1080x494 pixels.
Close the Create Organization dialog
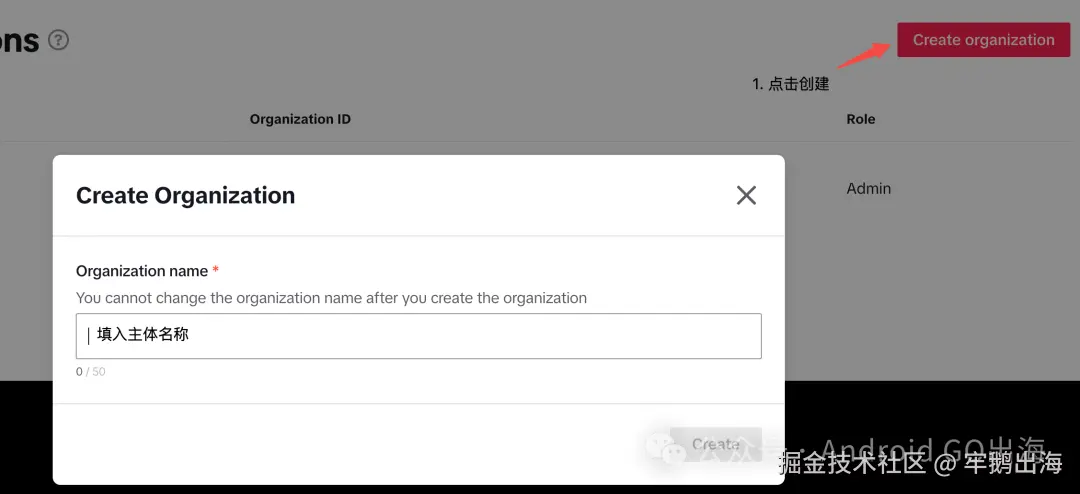click(x=746, y=195)
